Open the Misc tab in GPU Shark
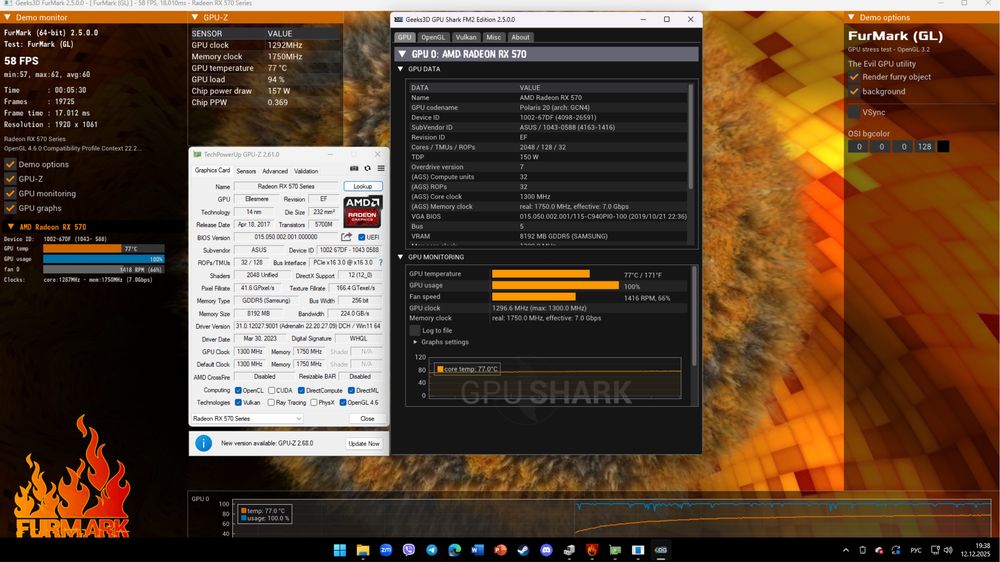 coord(494,37)
